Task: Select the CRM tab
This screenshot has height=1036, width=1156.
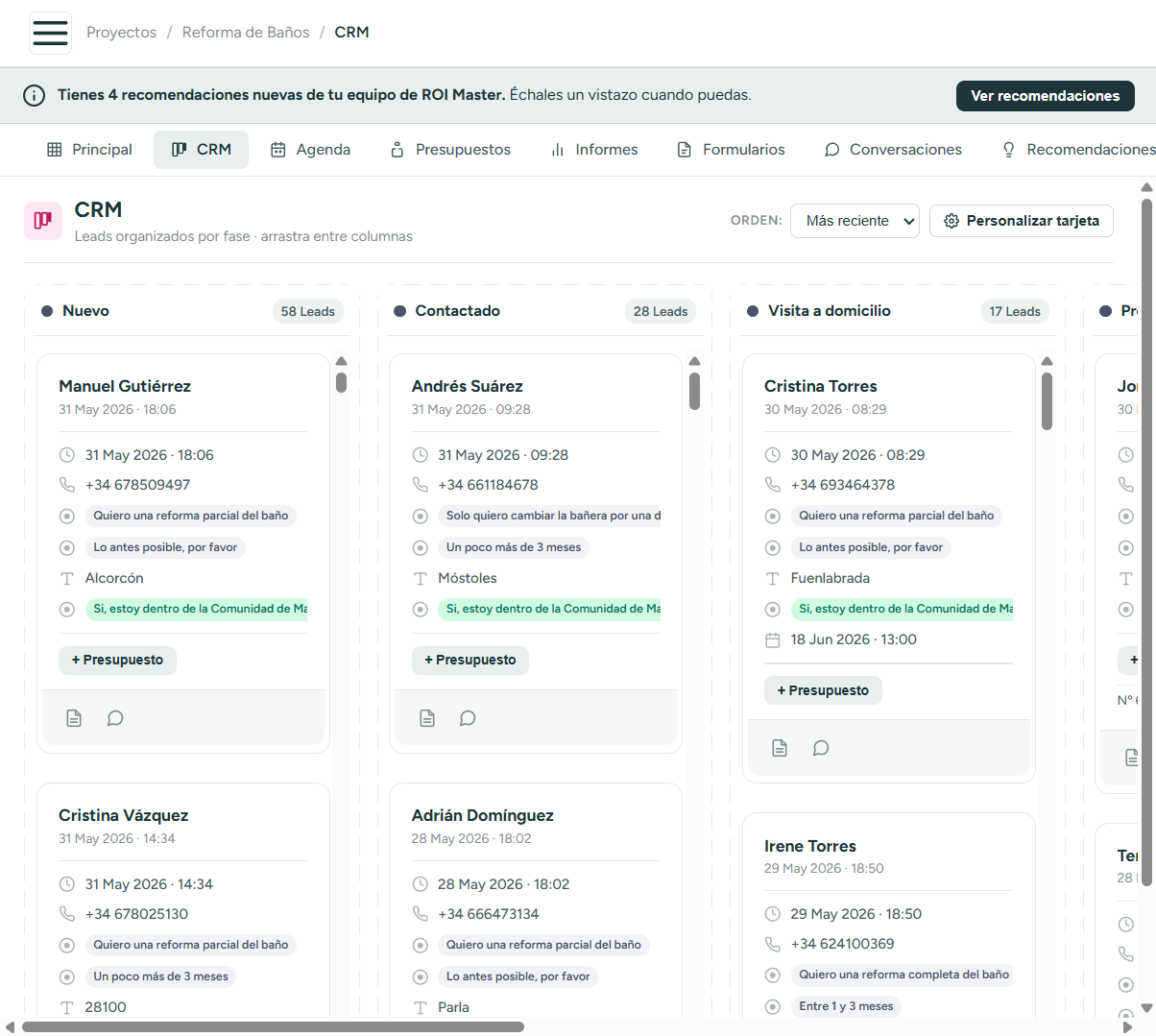Action: (201, 150)
